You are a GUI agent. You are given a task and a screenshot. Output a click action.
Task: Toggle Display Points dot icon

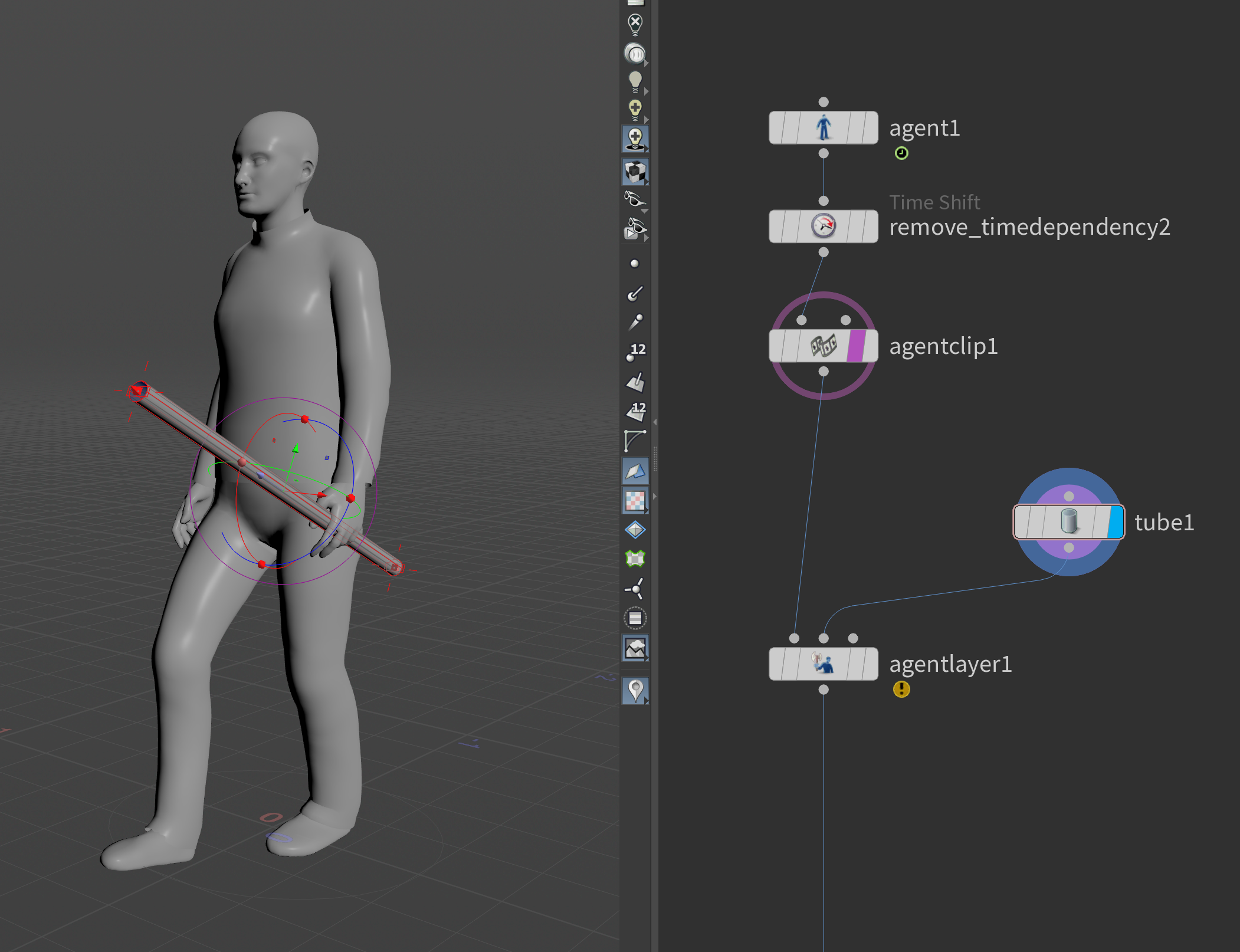tap(635, 264)
